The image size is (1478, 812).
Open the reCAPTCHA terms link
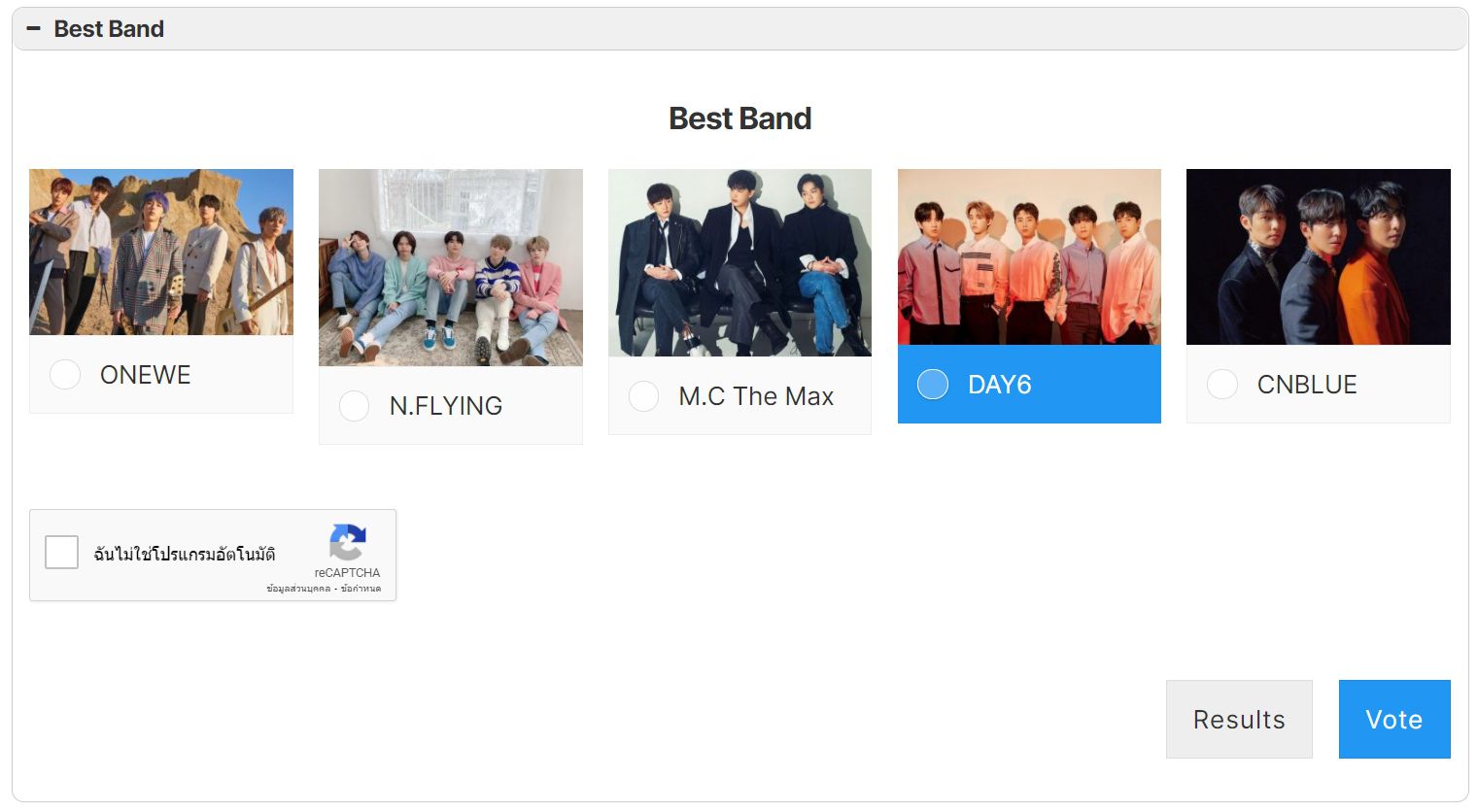(361, 589)
